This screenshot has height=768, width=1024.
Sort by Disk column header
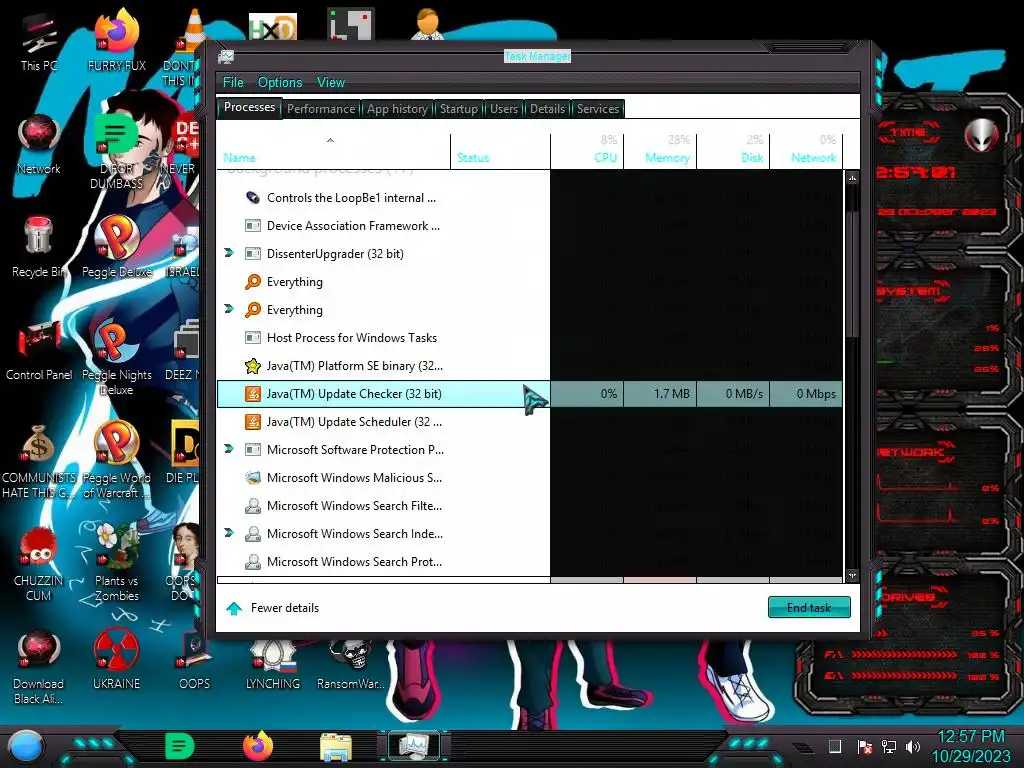pos(733,152)
